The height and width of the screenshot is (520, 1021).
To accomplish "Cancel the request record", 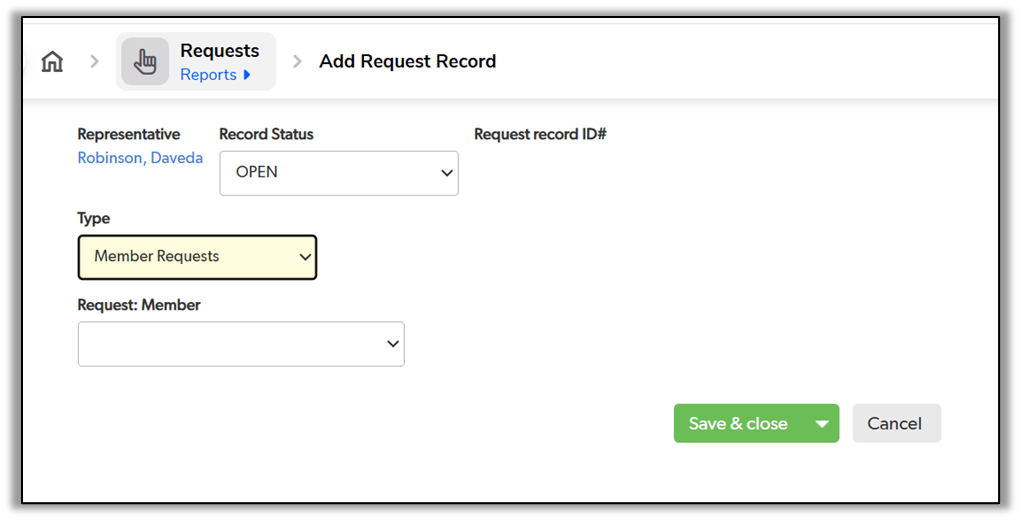I will pos(895,424).
